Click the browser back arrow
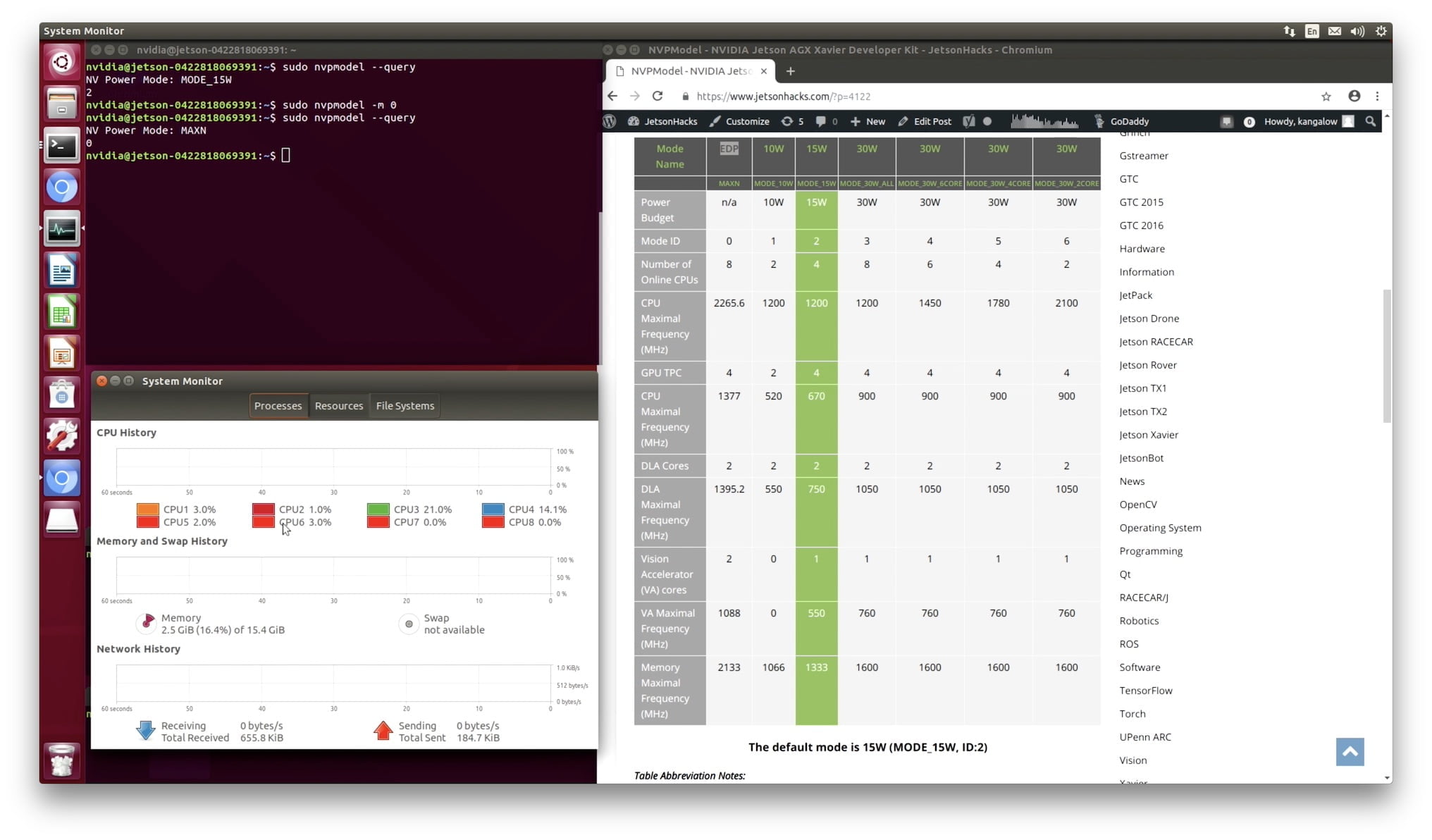The height and width of the screenshot is (840, 1432). click(612, 96)
